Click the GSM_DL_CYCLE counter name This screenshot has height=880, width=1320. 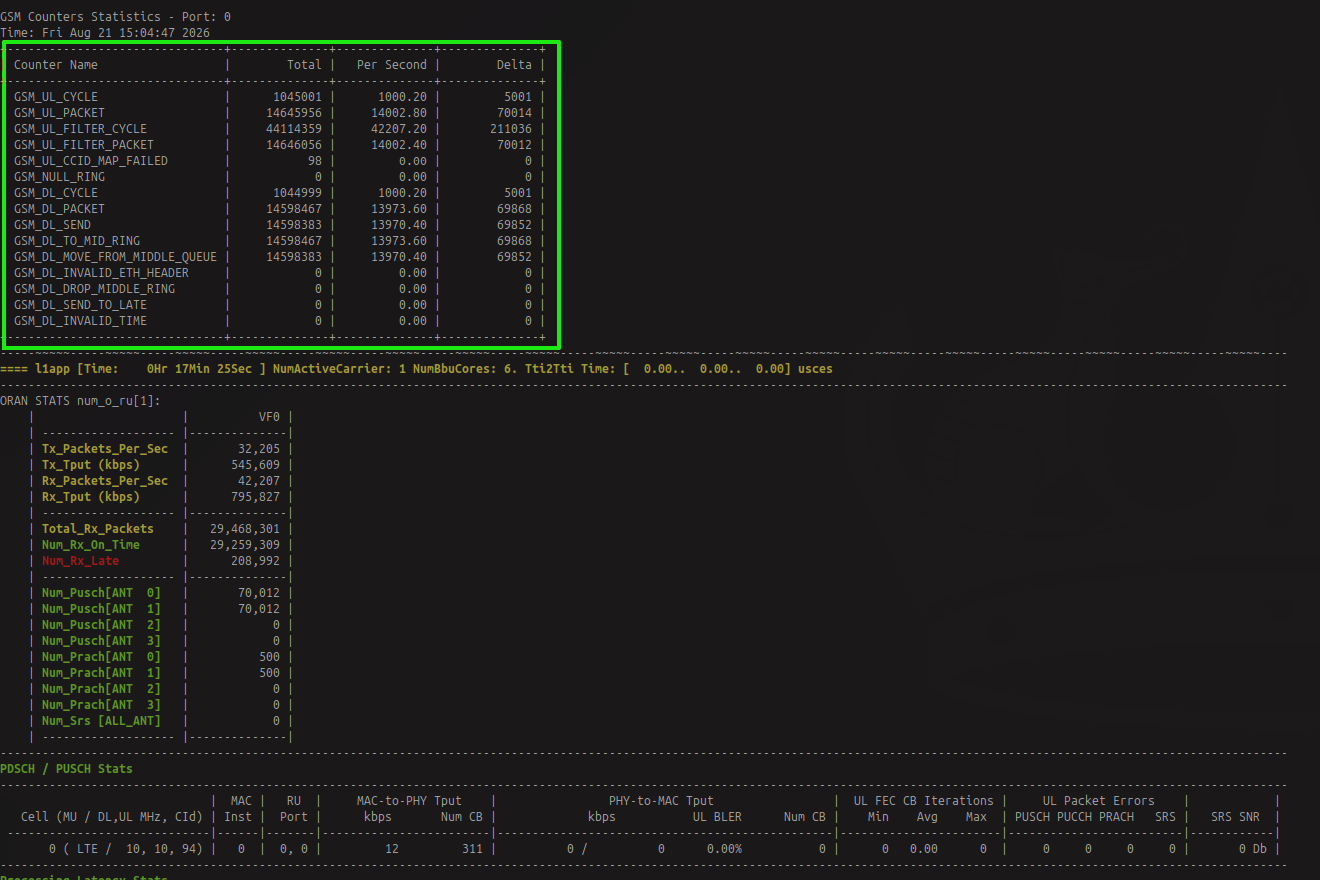coord(56,193)
